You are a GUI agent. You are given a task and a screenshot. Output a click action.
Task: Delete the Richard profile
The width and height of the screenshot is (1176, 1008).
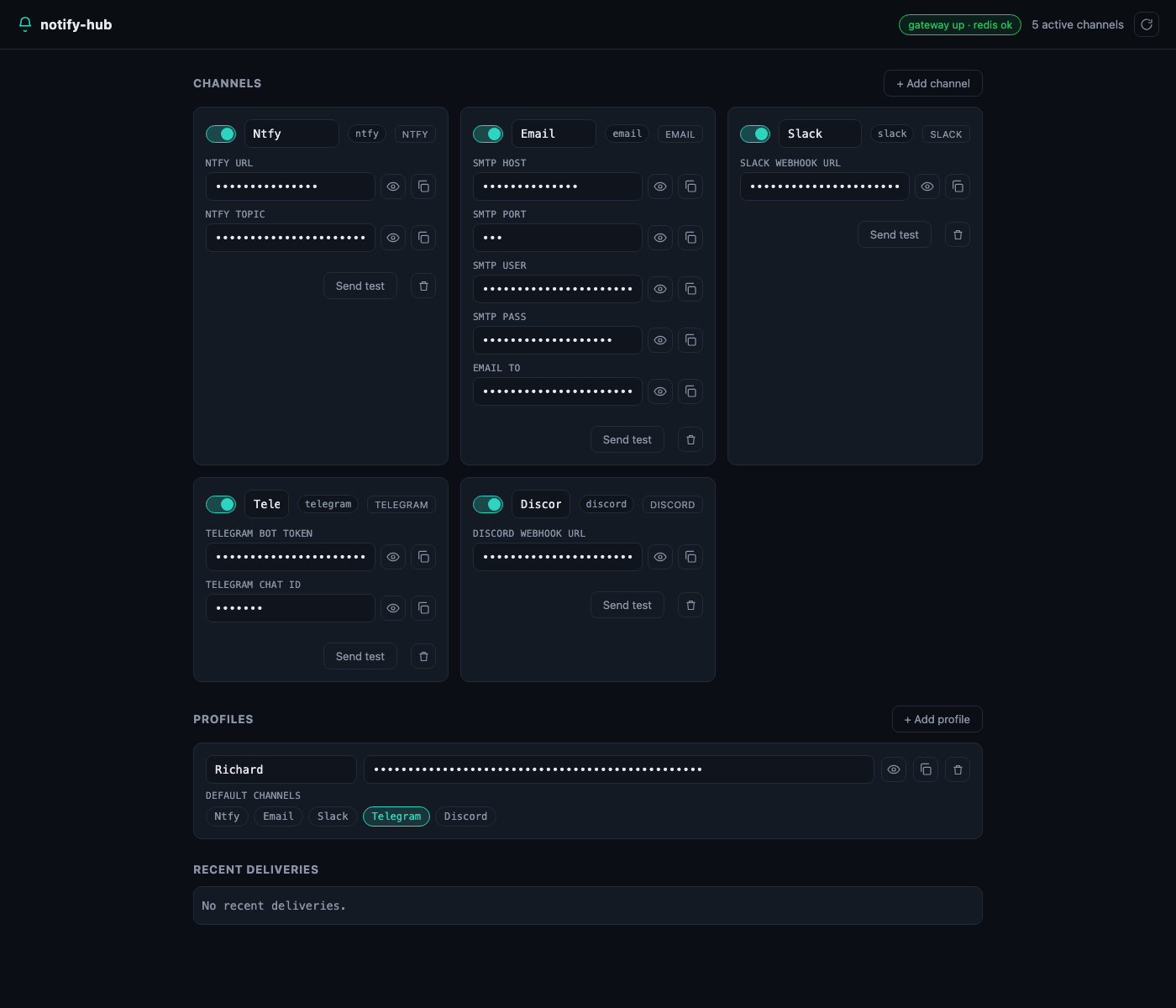point(958,769)
